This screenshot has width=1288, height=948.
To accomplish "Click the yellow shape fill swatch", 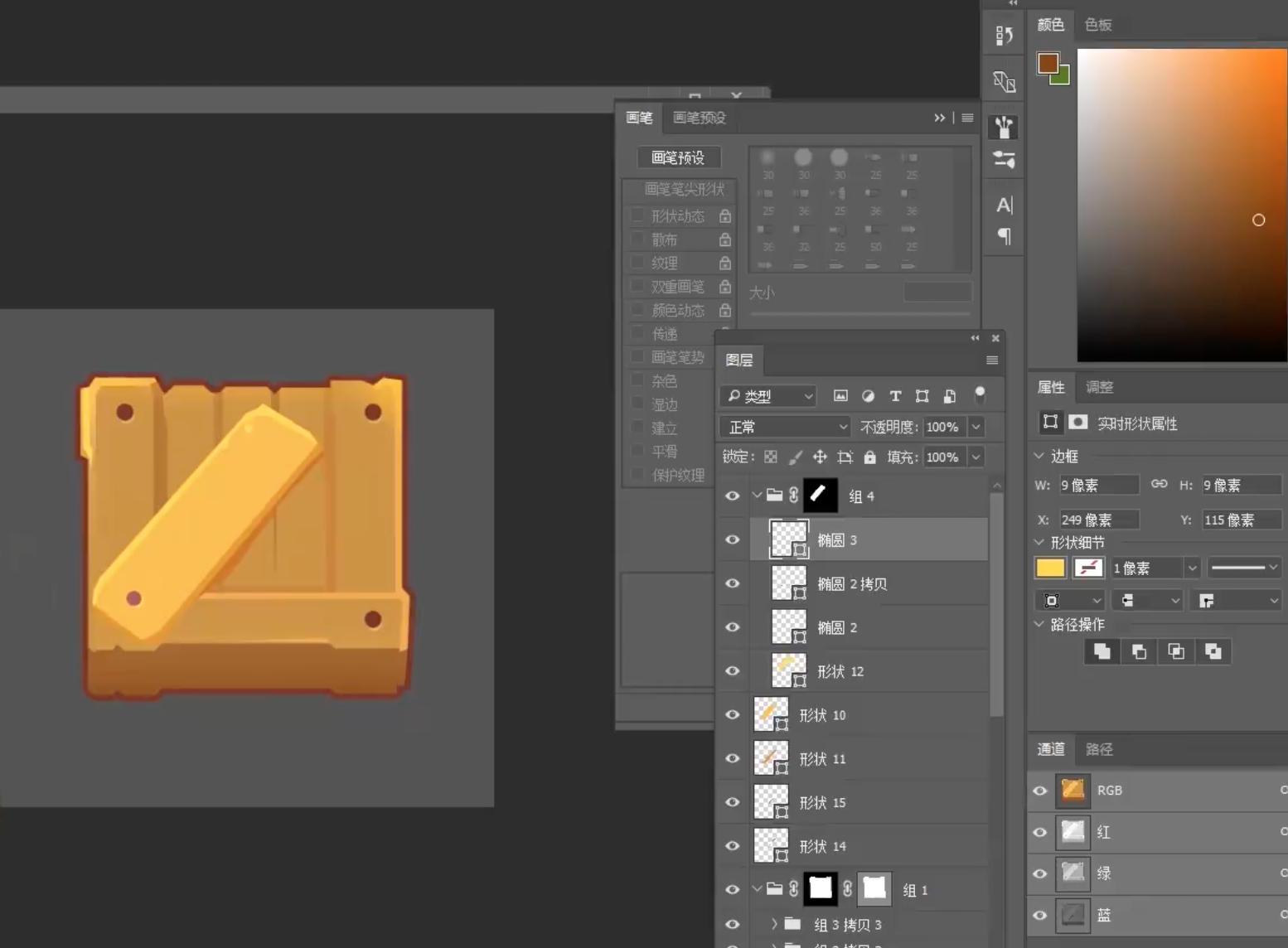I will [1050, 568].
